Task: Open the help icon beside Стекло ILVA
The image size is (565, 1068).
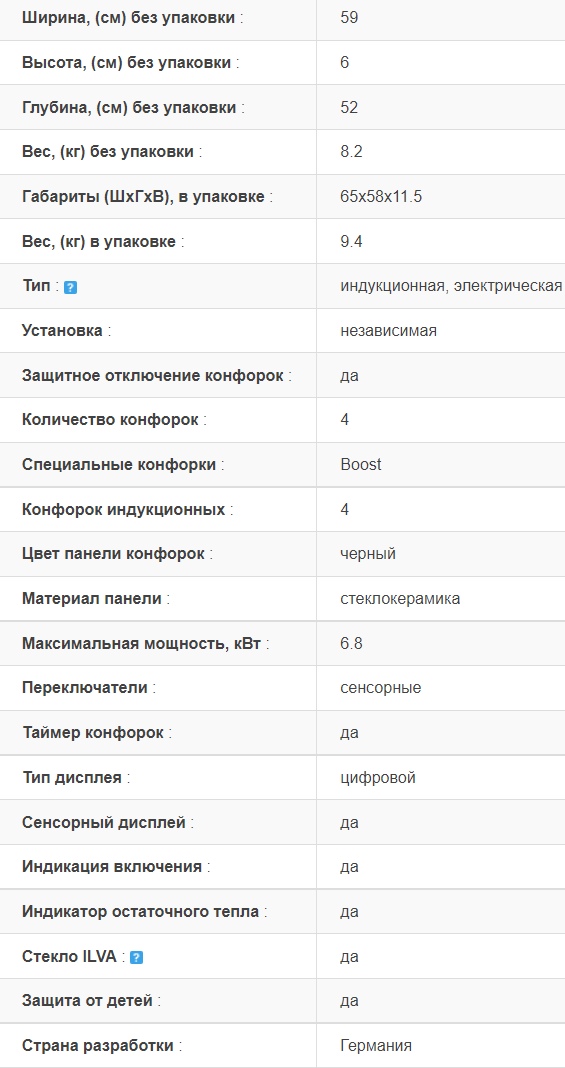Action: (x=136, y=958)
